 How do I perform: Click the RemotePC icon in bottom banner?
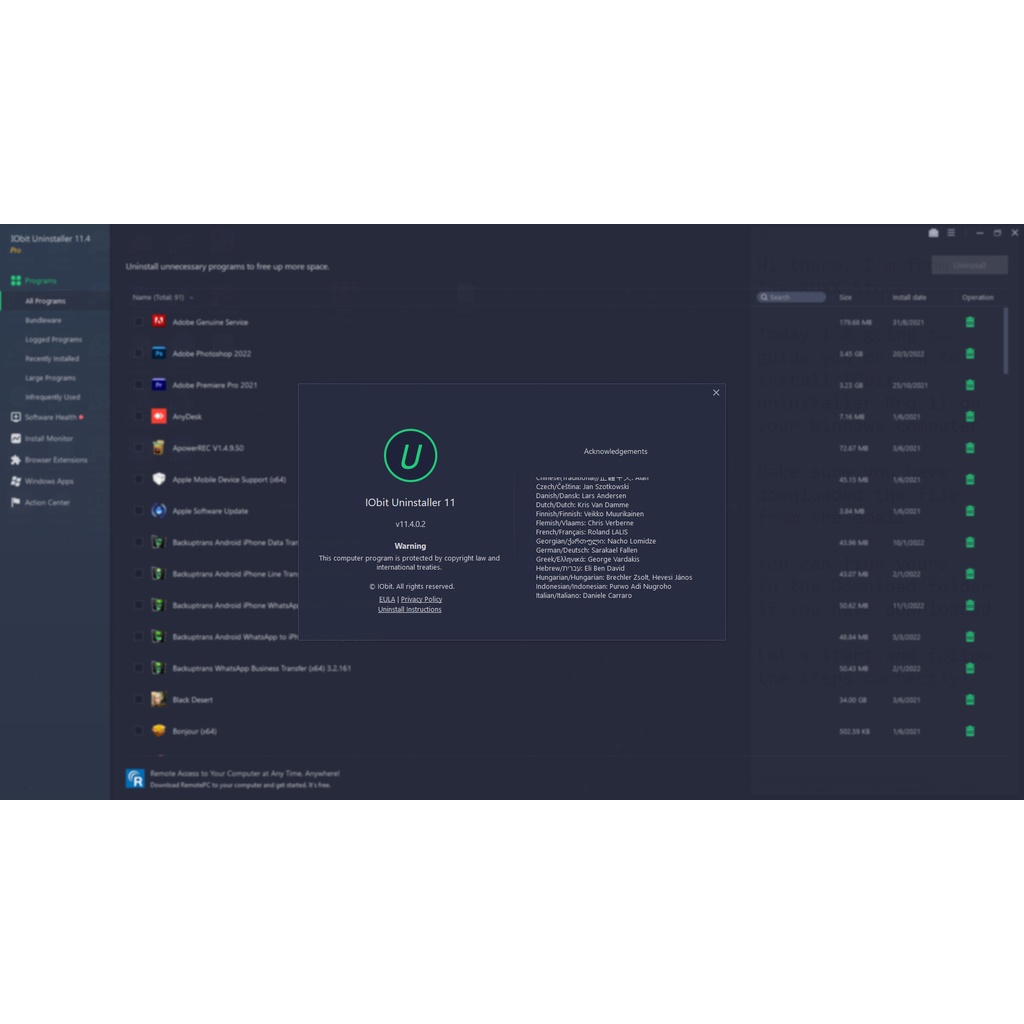pos(135,778)
